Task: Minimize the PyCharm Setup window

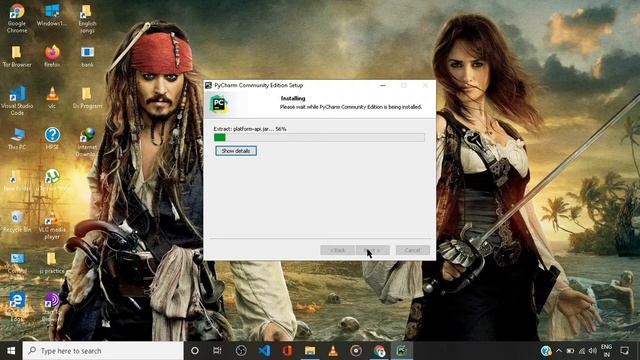Action: coord(382,85)
